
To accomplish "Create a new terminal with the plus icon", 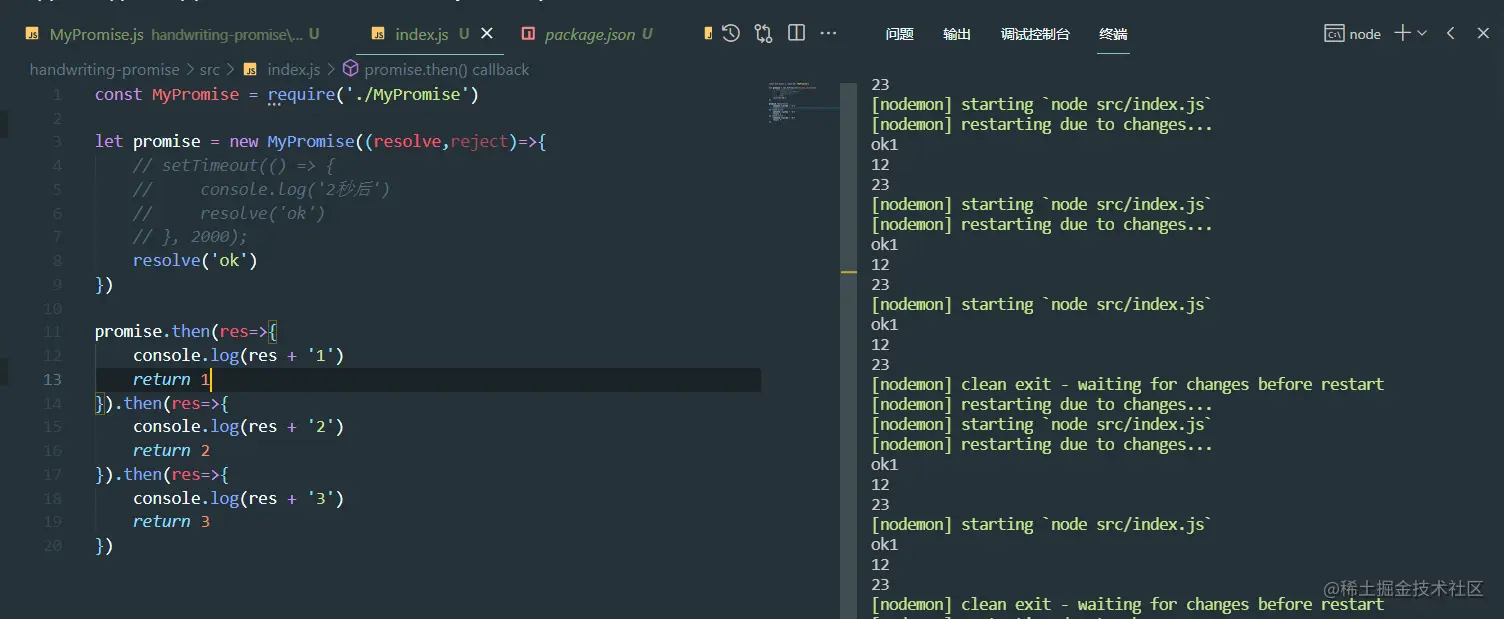I will [x=1402, y=33].
